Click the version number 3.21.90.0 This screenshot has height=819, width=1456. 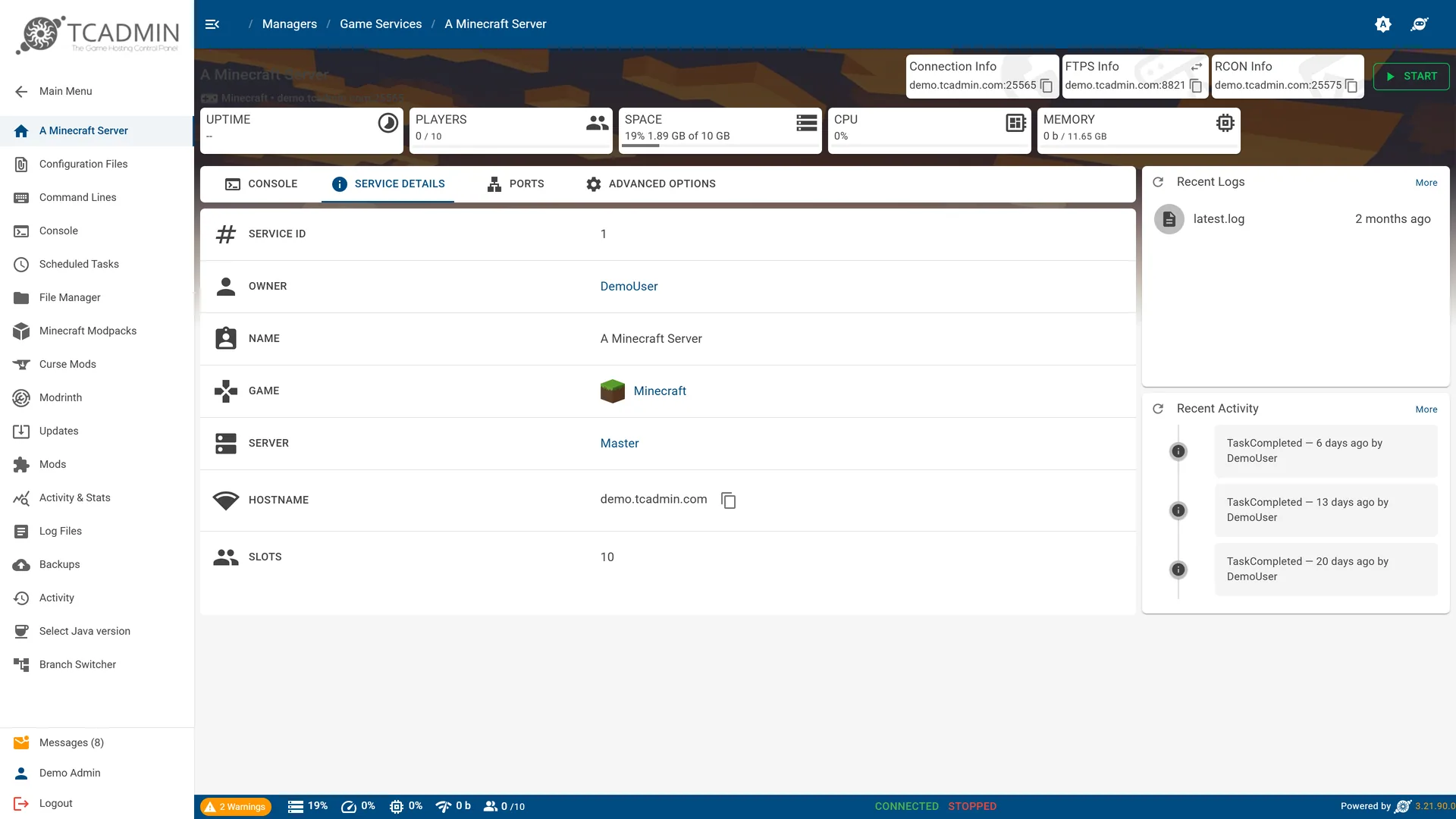click(x=1435, y=806)
